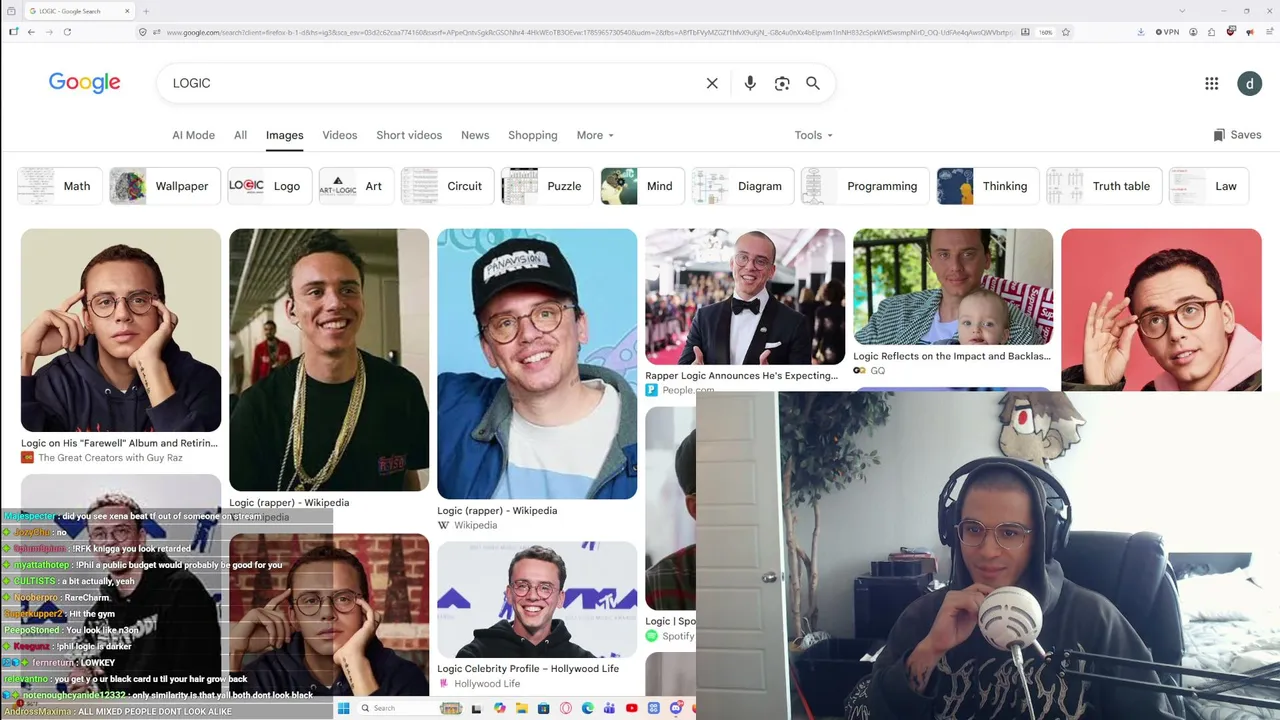Open Search by image (Google Lens) icon

pos(782,83)
